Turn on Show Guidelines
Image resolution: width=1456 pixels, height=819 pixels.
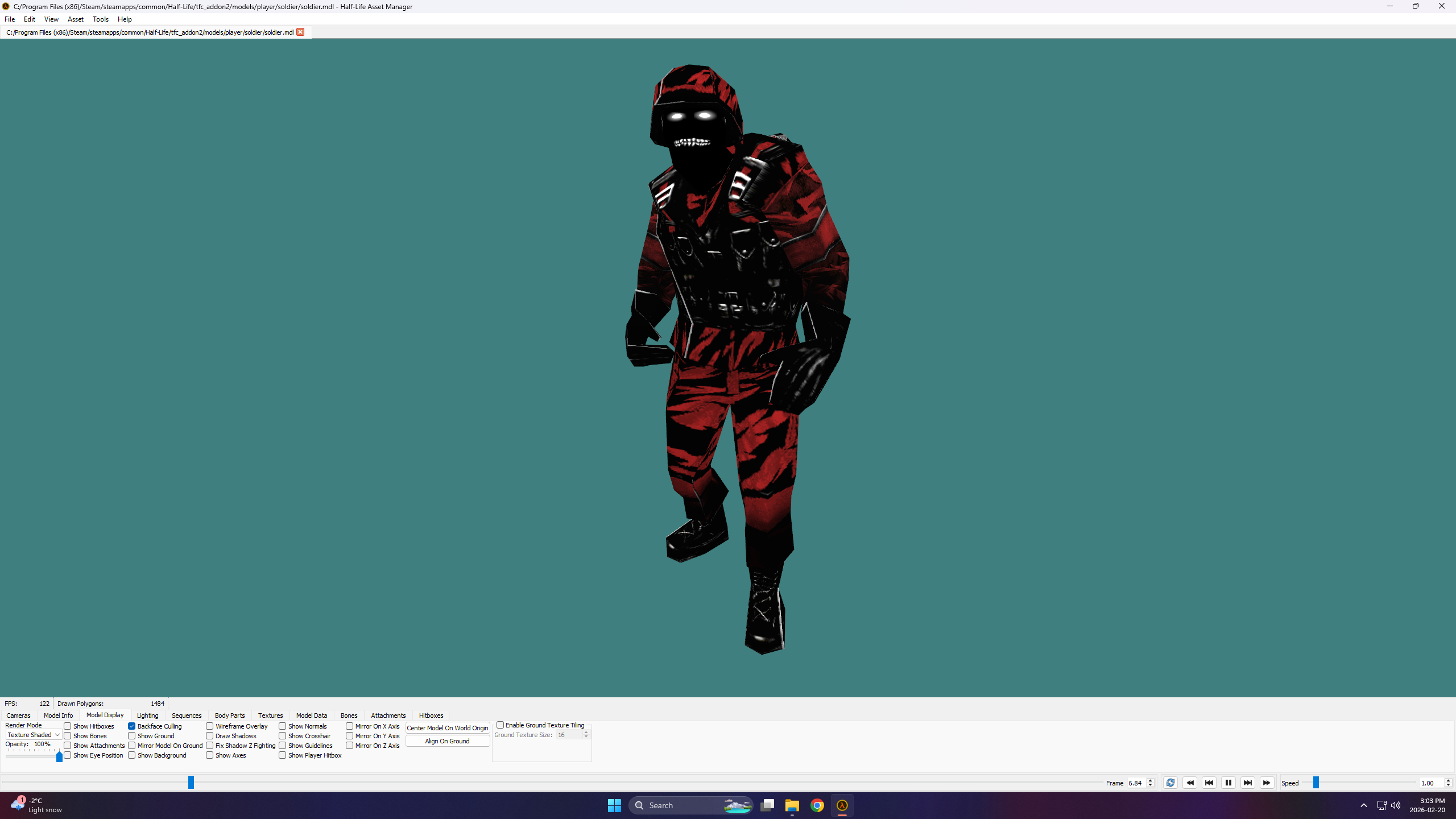coord(283,746)
